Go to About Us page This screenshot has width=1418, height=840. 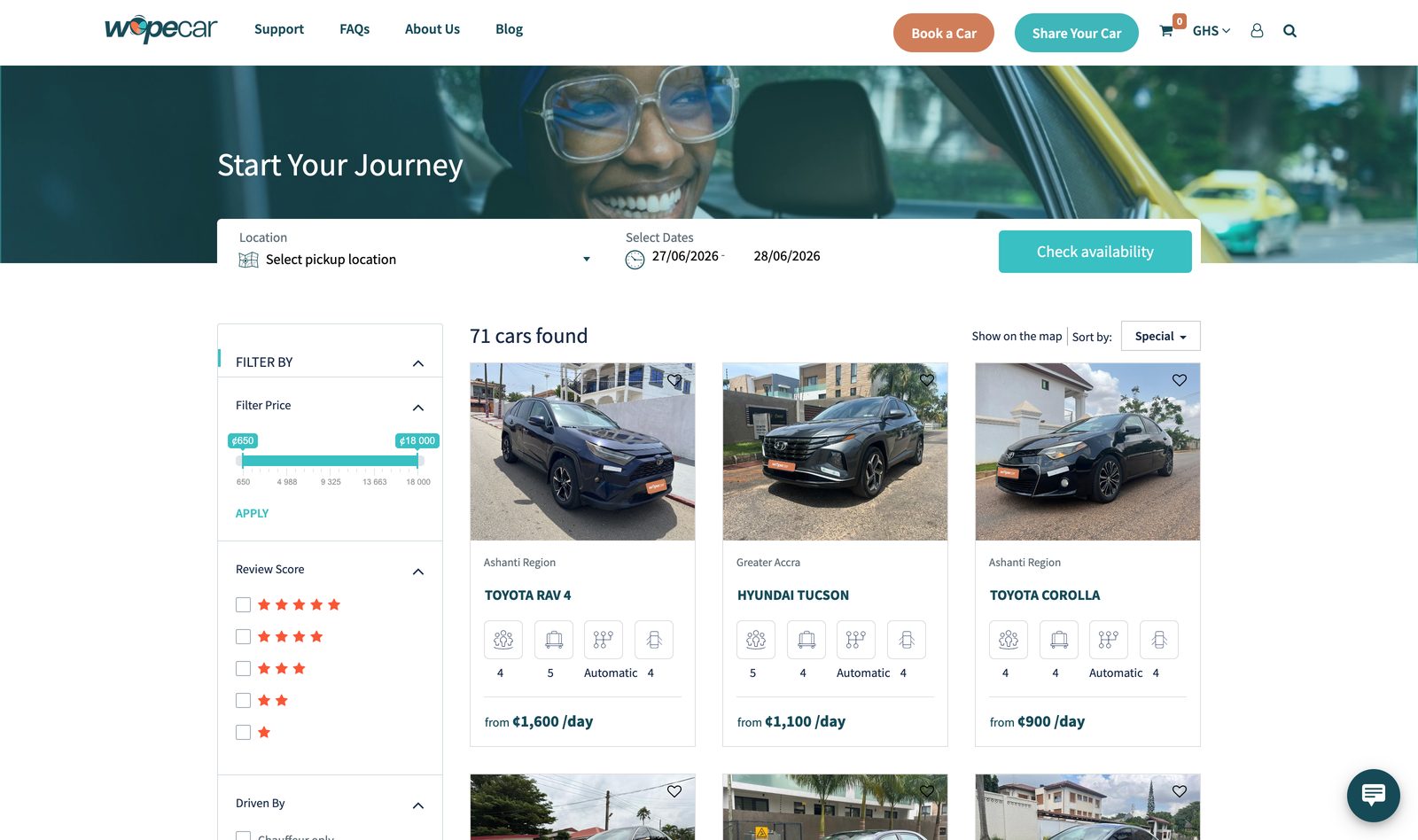[432, 29]
